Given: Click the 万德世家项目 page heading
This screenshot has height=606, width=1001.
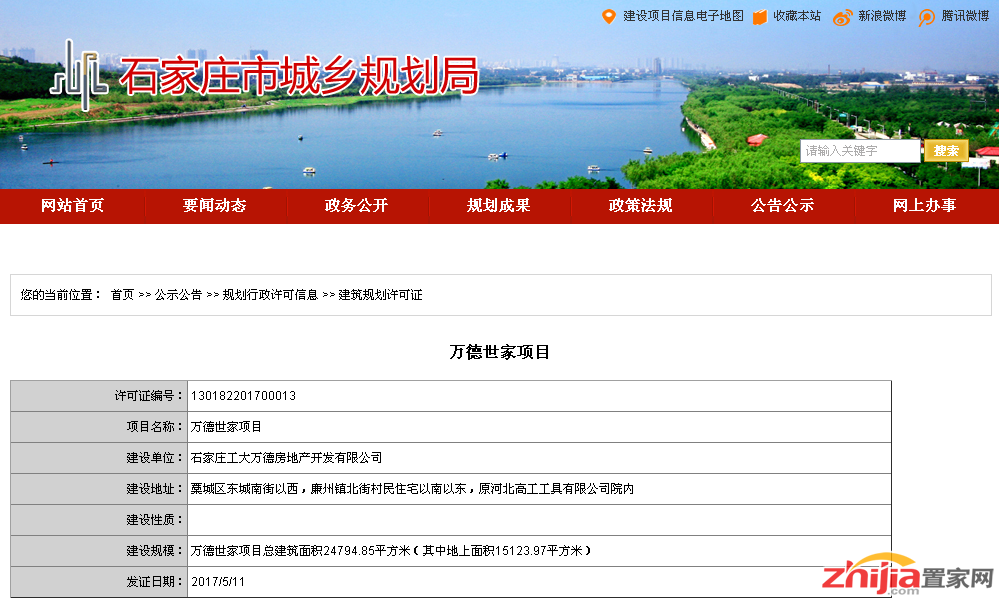Looking at the screenshot, I should pos(499,352).
